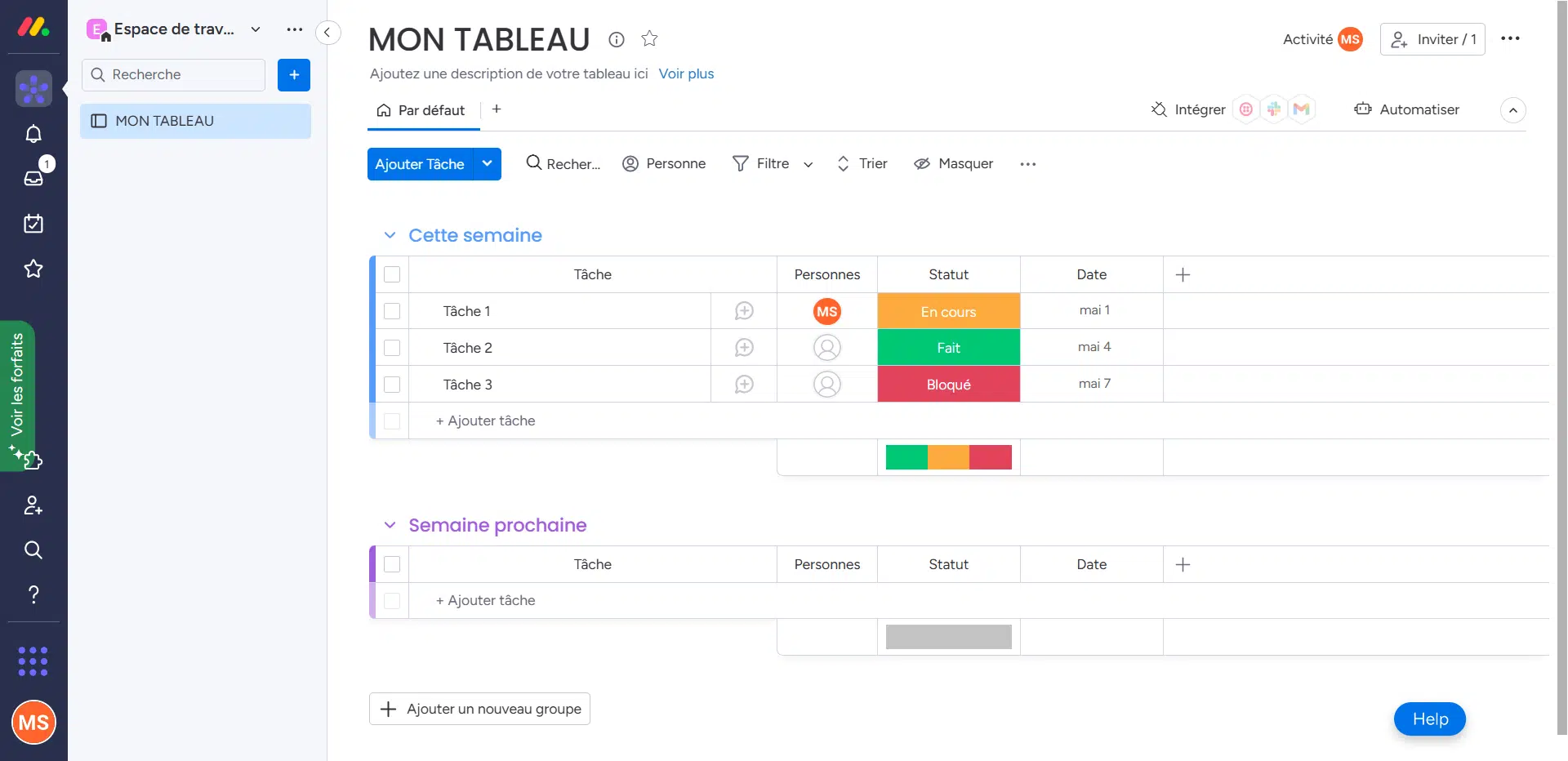1568x761 pixels.
Task: Open 'Mon travail' calendar icon
Action: point(33,224)
